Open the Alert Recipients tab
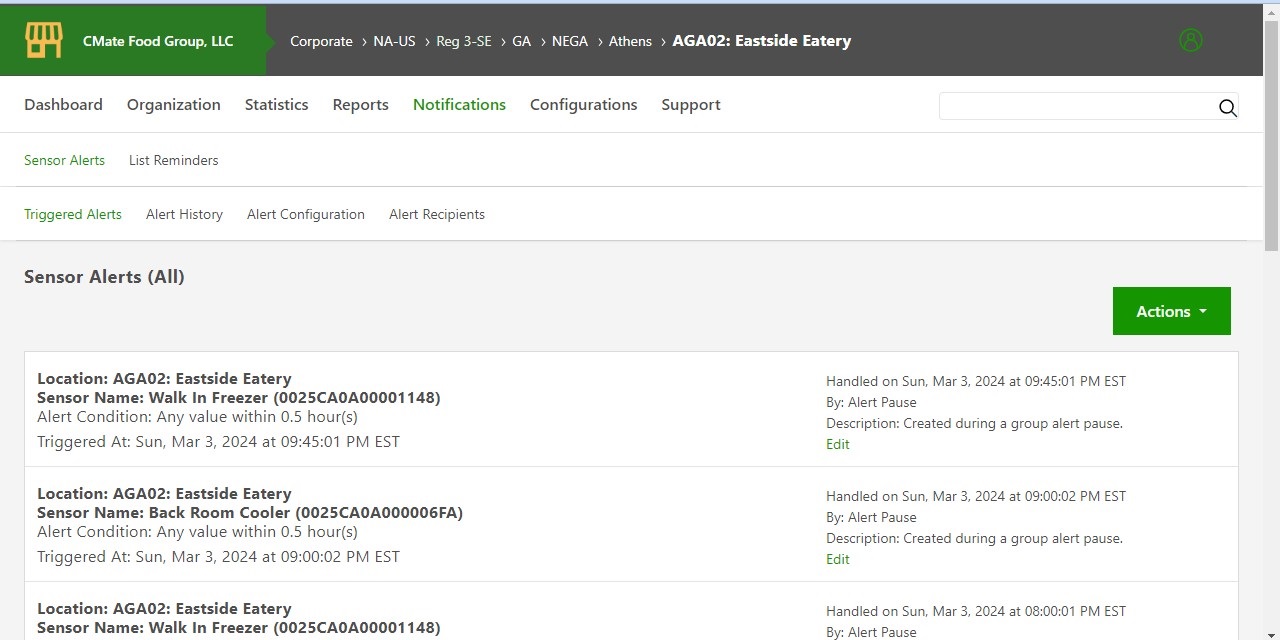Image resolution: width=1280 pixels, height=640 pixels. tap(436, 214)
